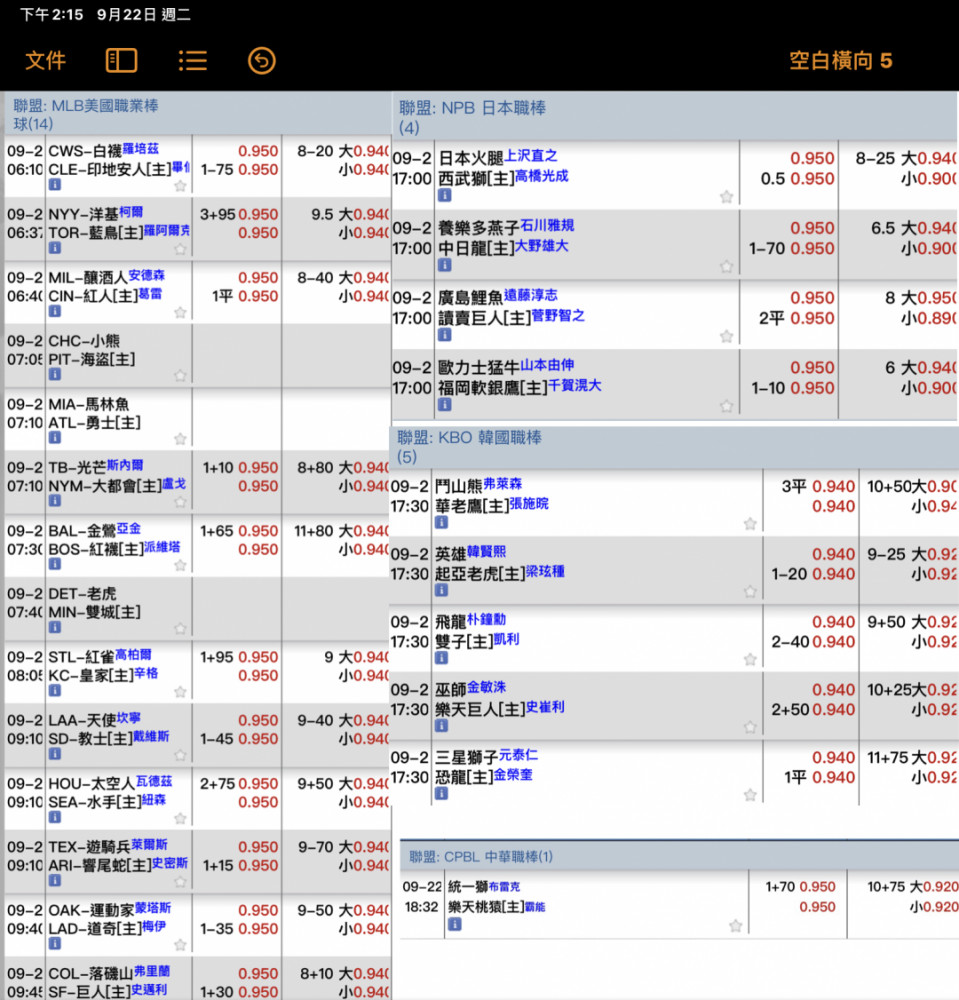Open info icon for 養樂多燕子 game
The image size is (959, 1000).
[x=444, y=265]
